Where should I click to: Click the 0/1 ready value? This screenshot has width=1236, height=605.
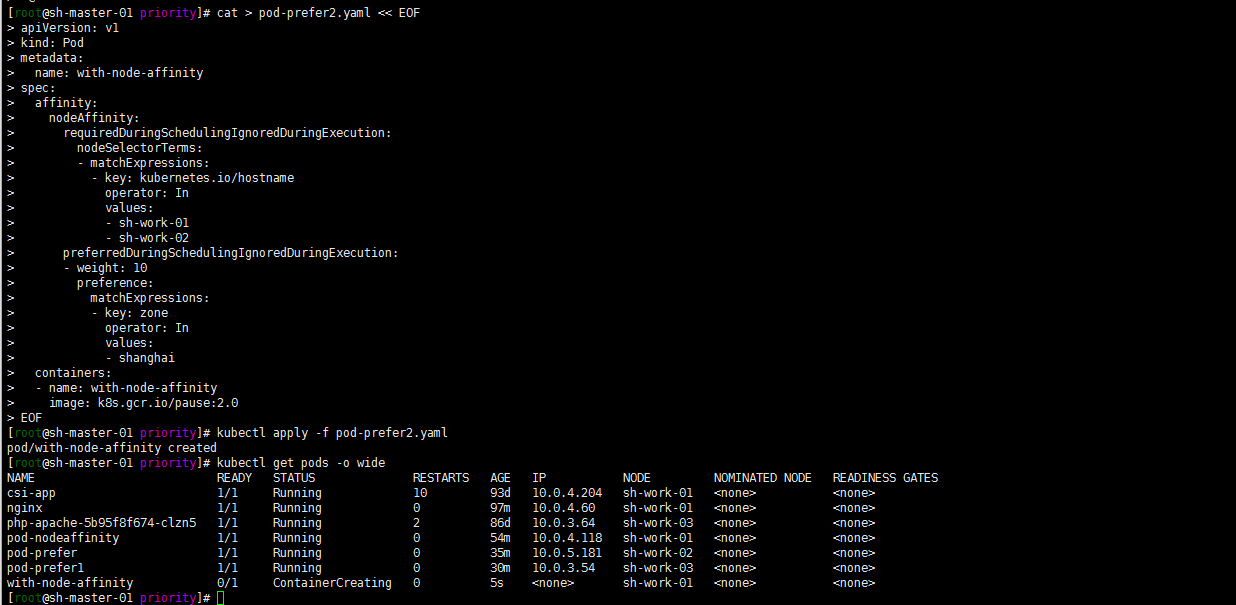(x=227, y=583)
